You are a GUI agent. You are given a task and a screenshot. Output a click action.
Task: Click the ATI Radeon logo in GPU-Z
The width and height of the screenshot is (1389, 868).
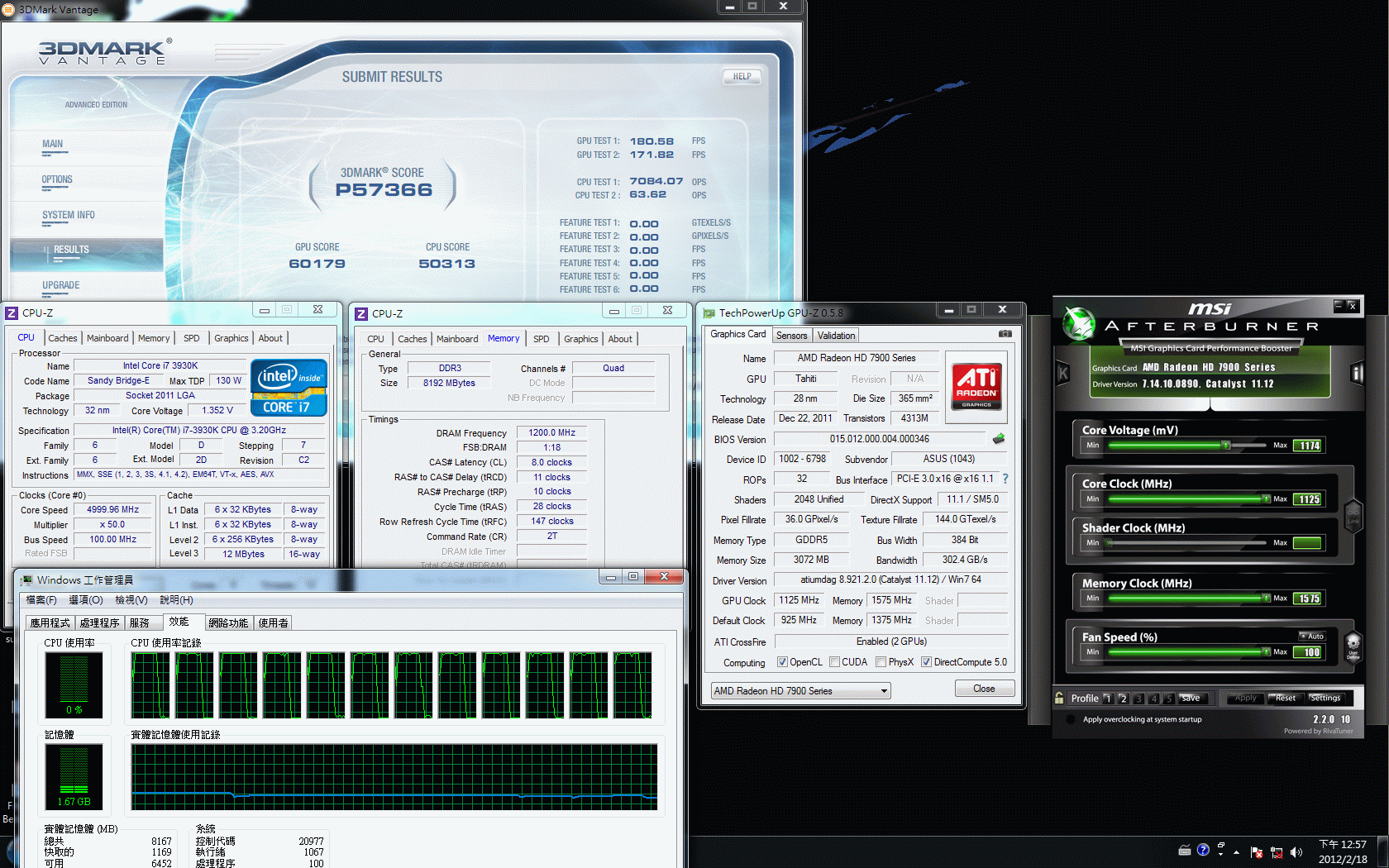point(976,386)
